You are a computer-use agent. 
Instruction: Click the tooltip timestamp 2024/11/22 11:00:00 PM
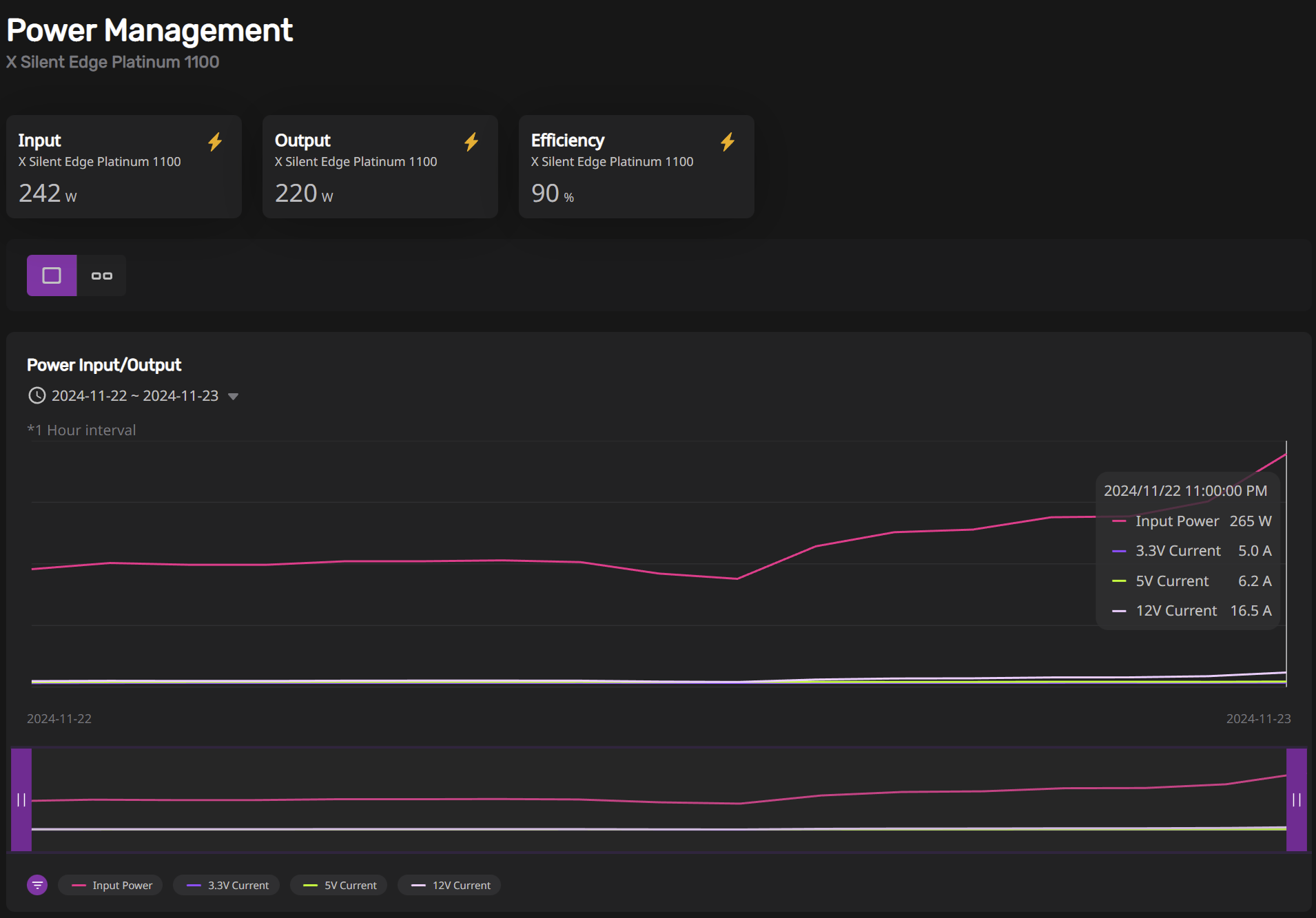tap(1185, 491)
